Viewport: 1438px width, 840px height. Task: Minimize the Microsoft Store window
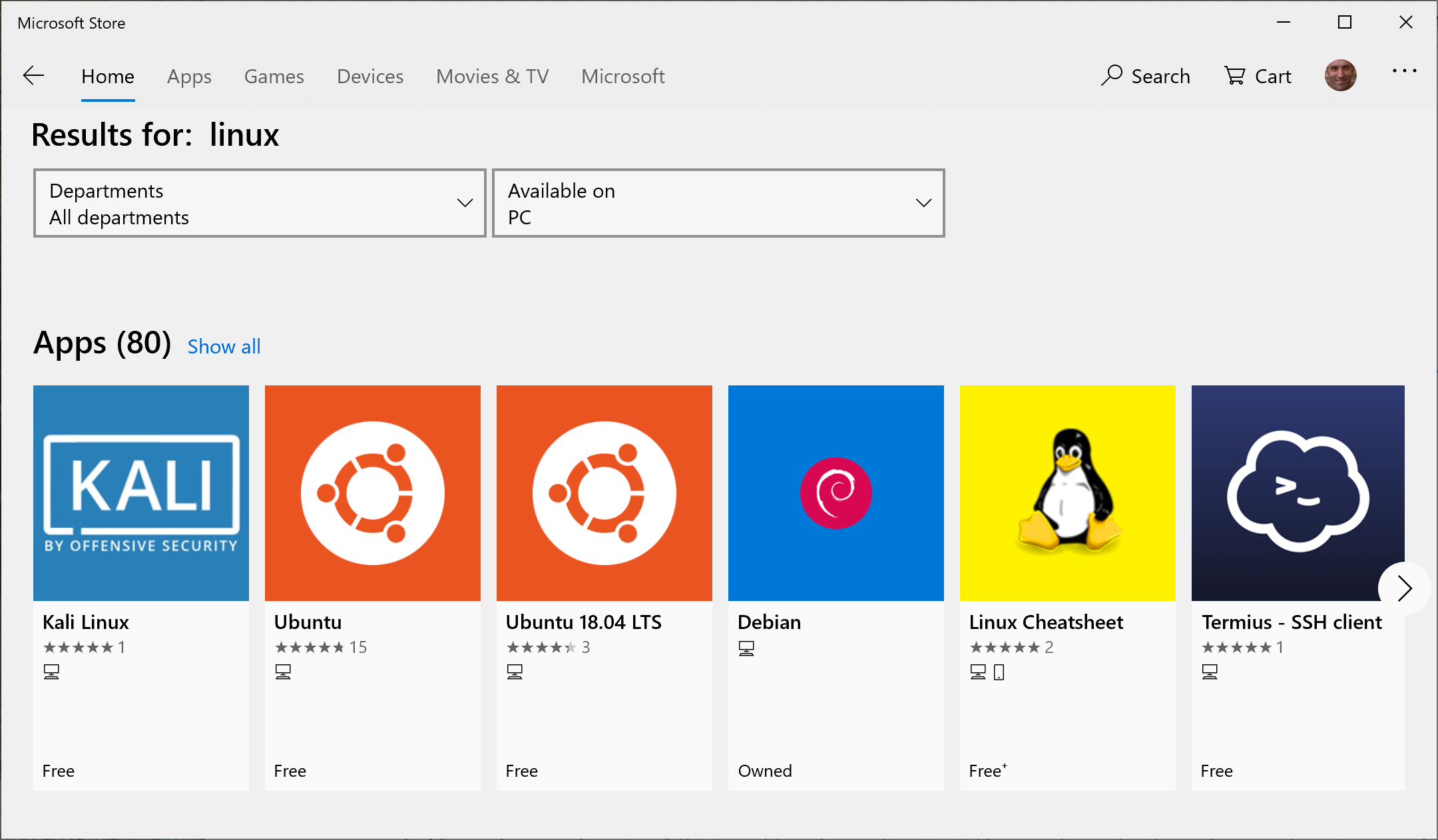pyautogui.click(x=1284, y=23)
